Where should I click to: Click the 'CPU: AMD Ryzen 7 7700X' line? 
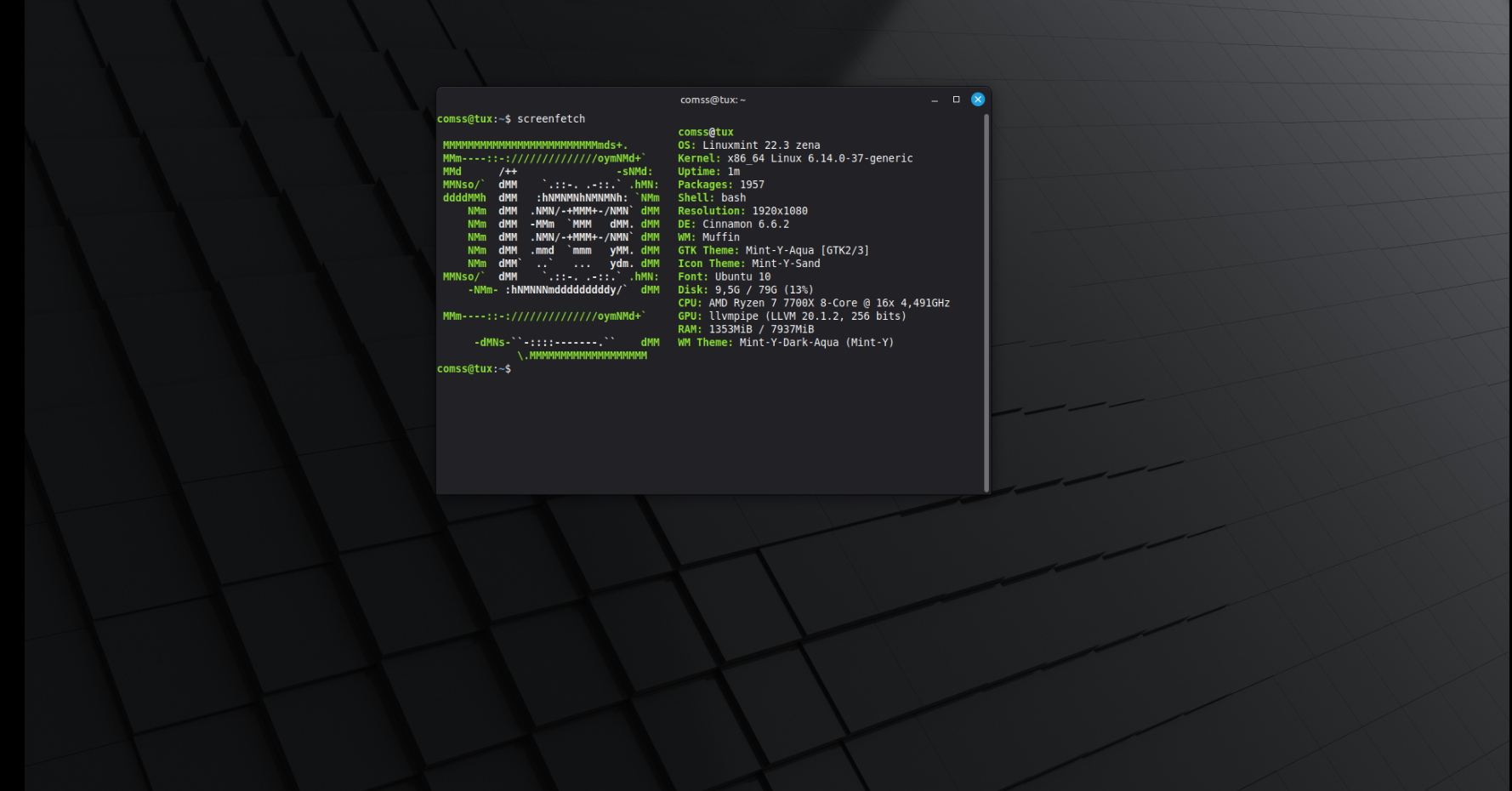tap(814, 304)
